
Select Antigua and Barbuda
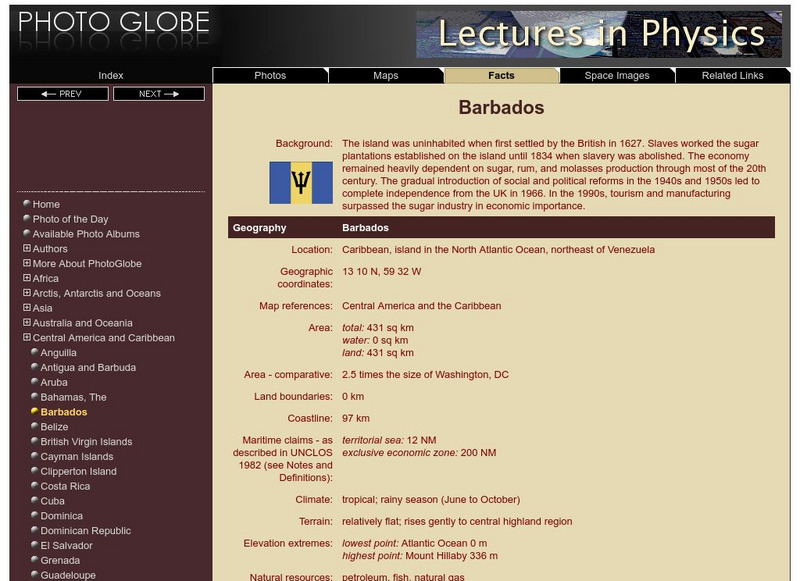click(x=88, y=367)
